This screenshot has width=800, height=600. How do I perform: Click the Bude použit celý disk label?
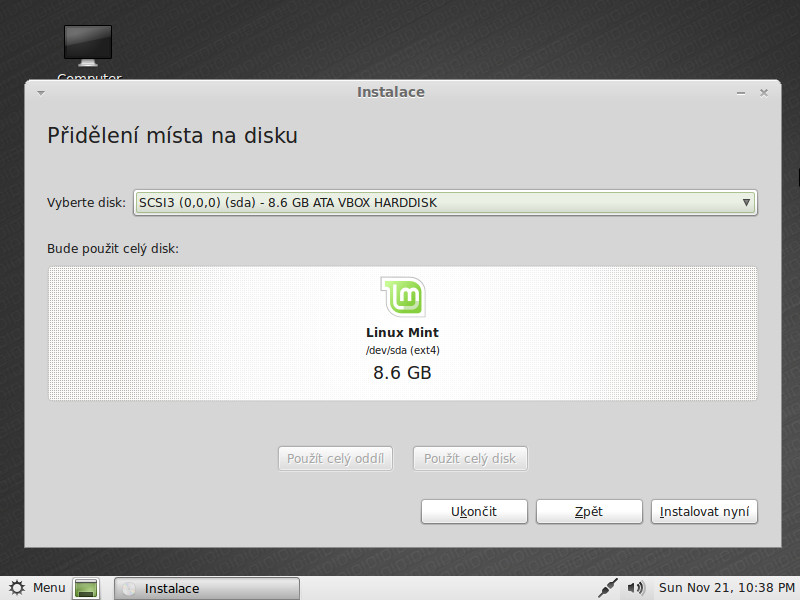coord(113,249)
